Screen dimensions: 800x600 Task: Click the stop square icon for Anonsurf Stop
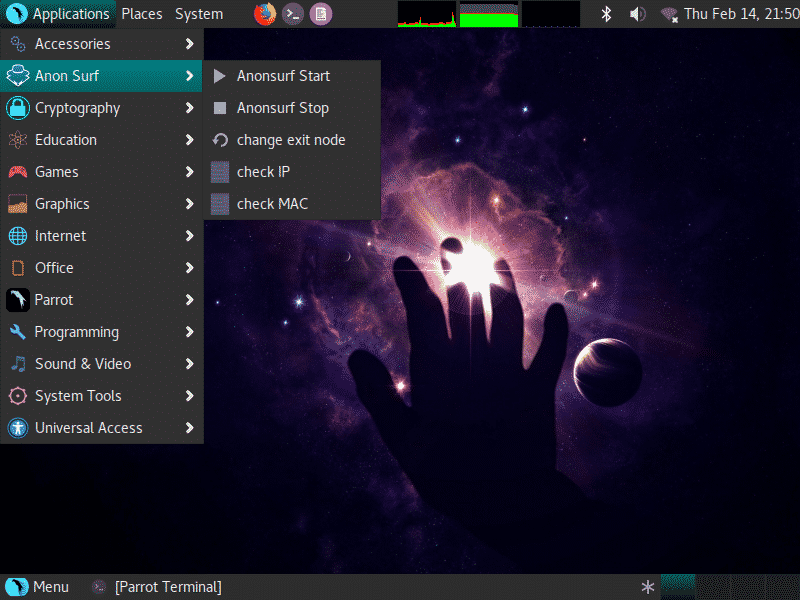(220, 108)
